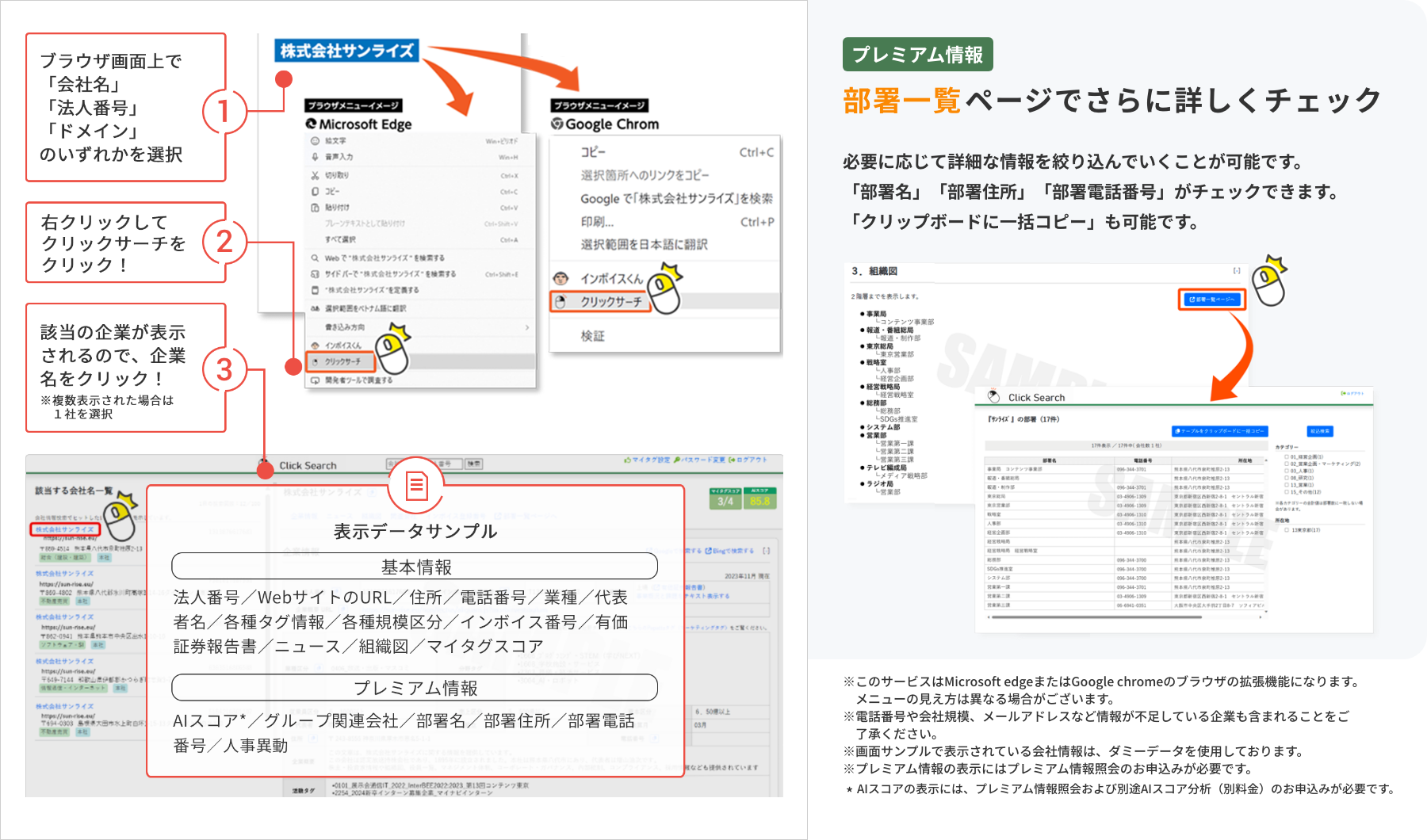Image resolution: width=1427 pixels, height=840 pixels.
Task: Click the translate icon for ベトナム語に翻訳
Action: click(x=315, y=308)
